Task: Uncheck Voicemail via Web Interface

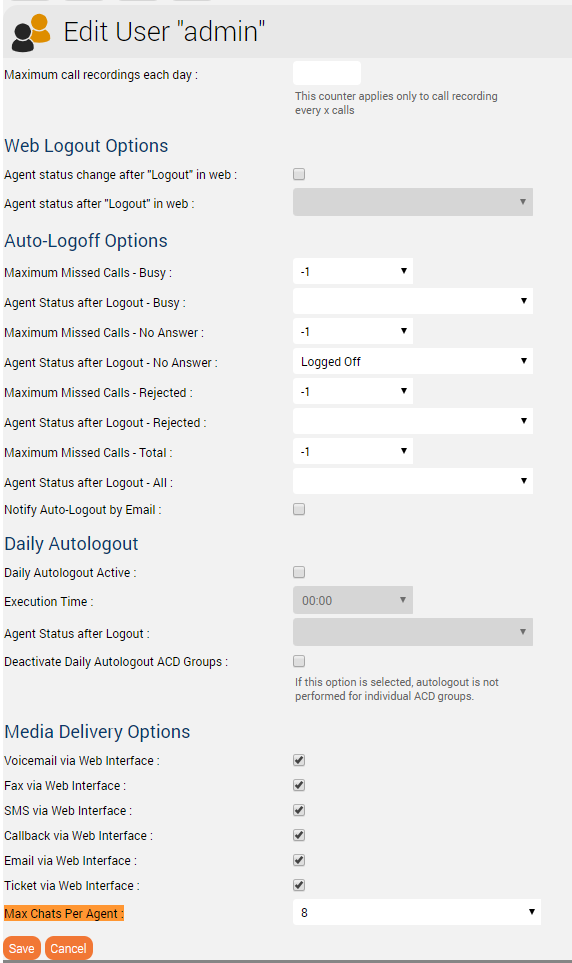Action: tap(299, 760)
